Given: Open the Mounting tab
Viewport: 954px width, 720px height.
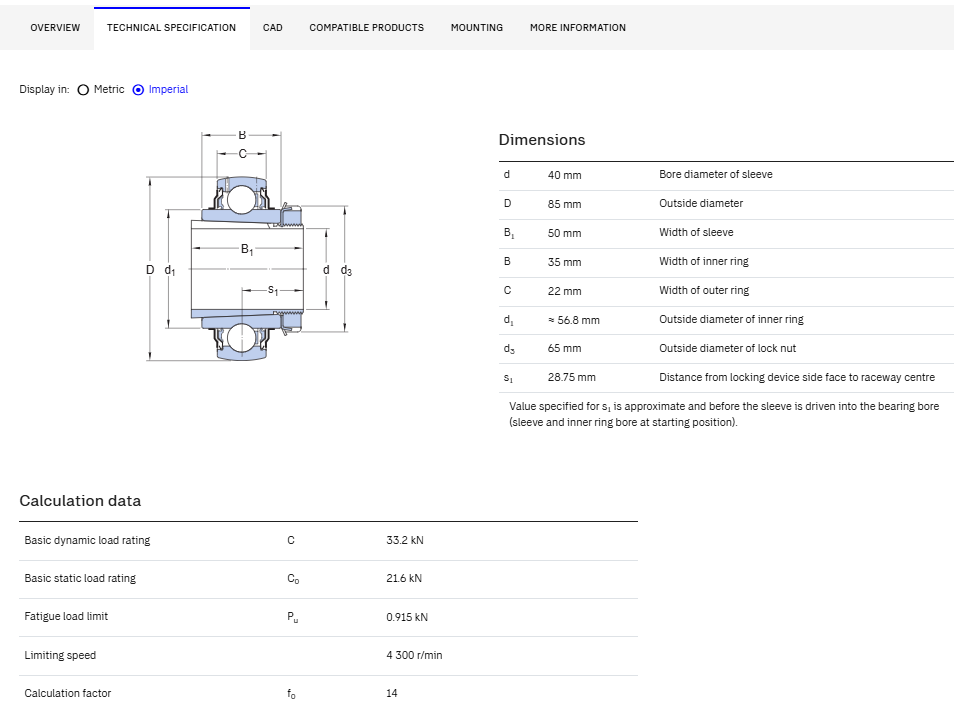Looking at the screenshot, I should [476, 28].
